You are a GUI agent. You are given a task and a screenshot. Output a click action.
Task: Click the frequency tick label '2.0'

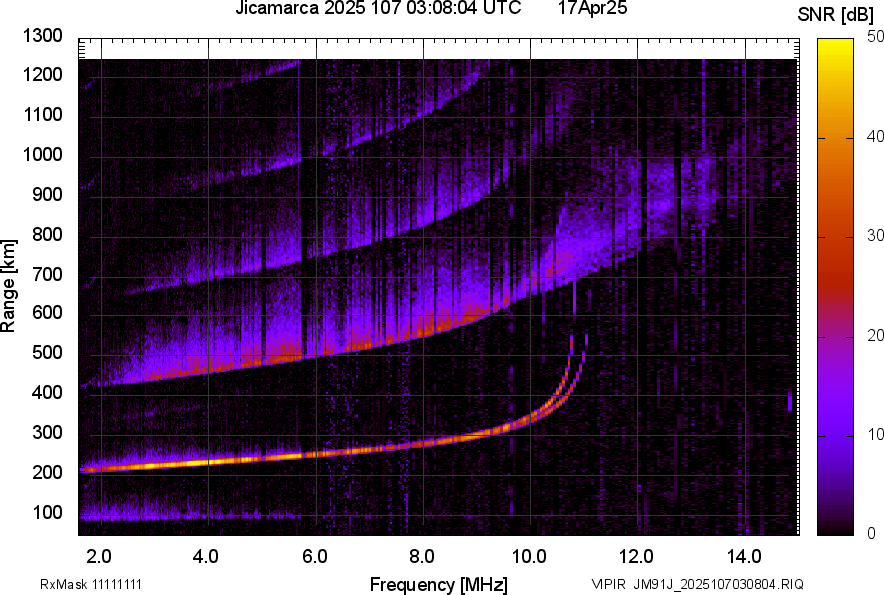(x=99, y=557)
